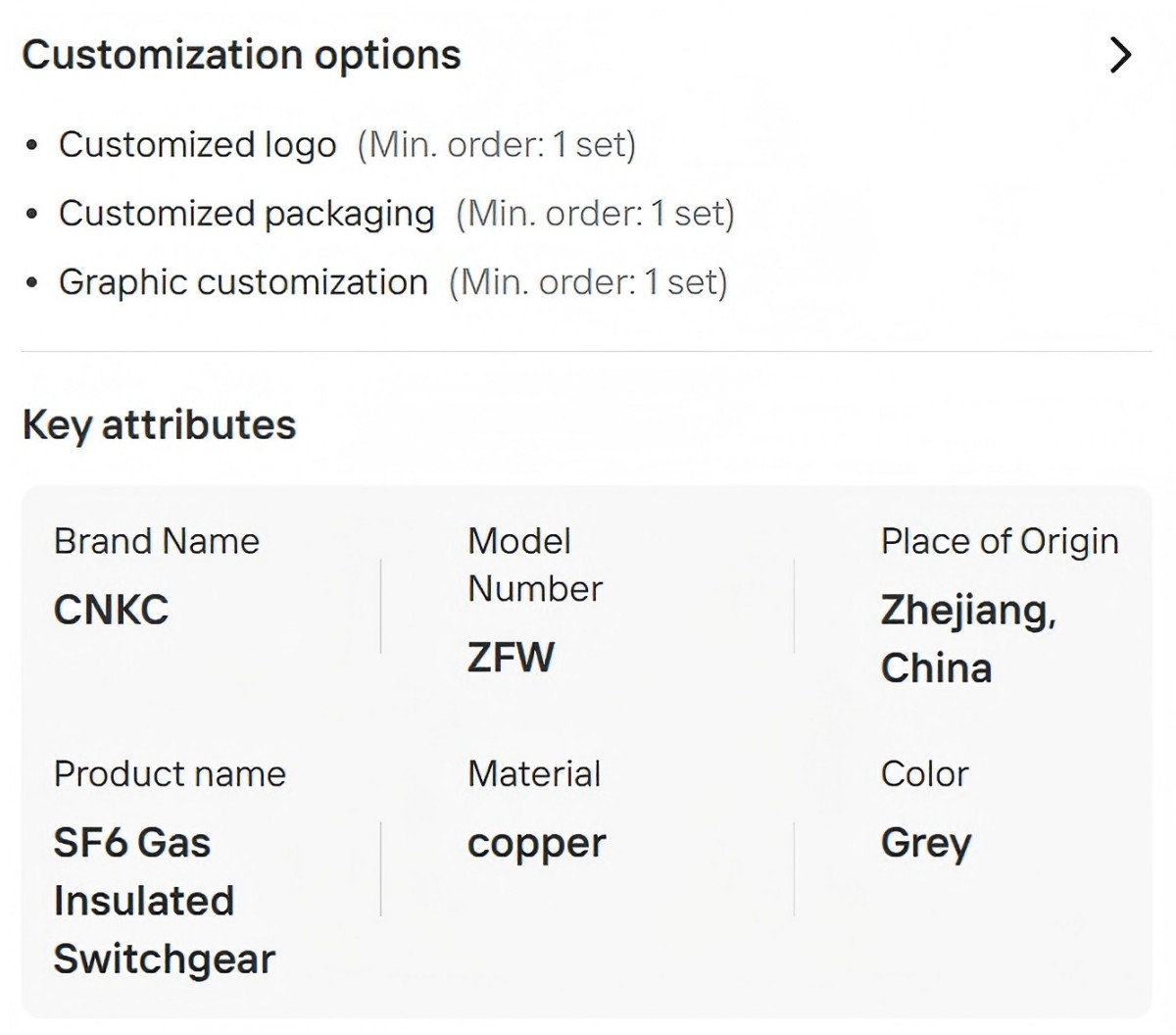Image resolution: width=1176 pixels, height=1035 pixels.
Task: Click the ZFW model value
Action: click(511, 657)
